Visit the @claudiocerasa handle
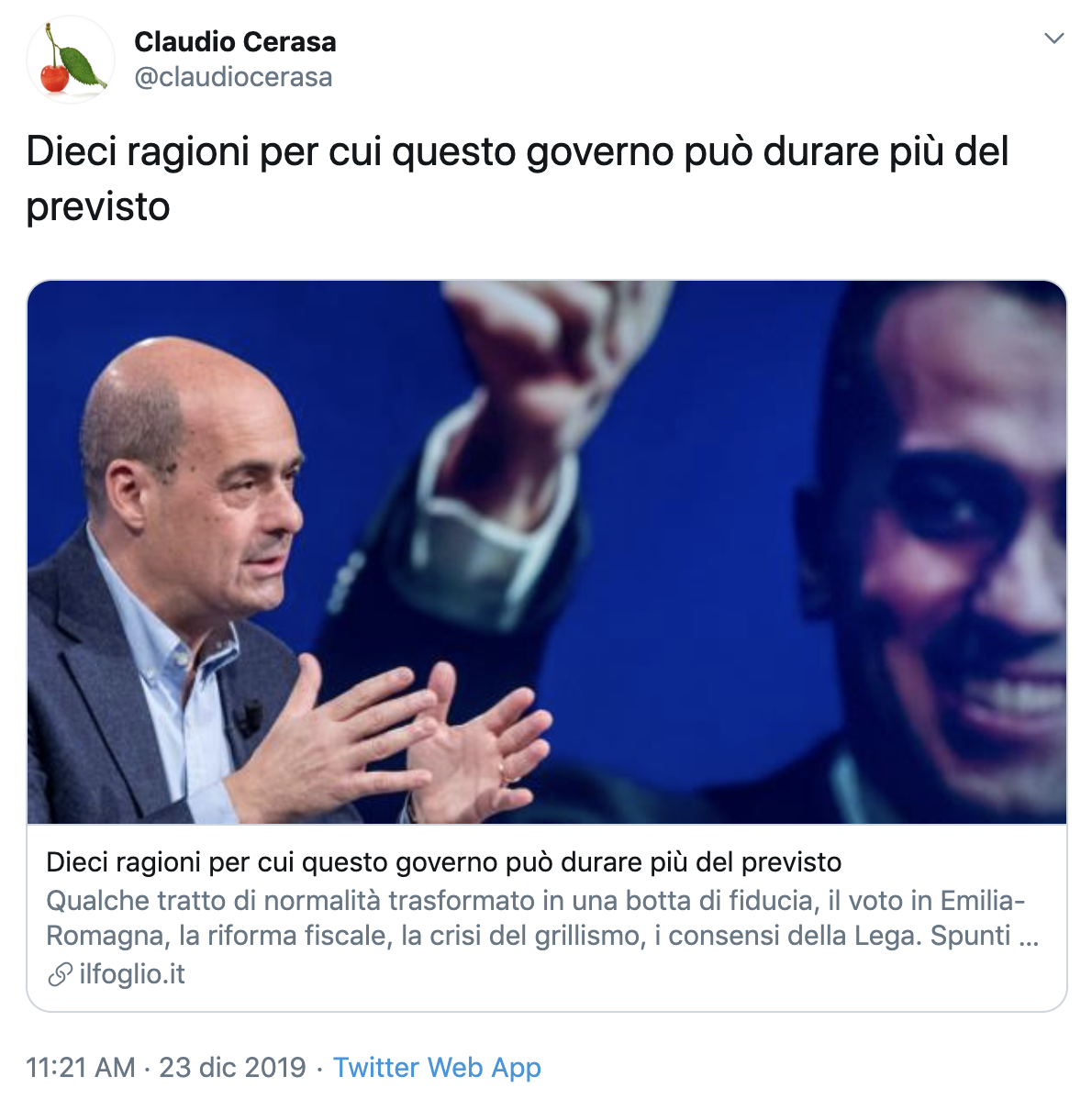1092x1110 pixels. (x=233, y=77)
